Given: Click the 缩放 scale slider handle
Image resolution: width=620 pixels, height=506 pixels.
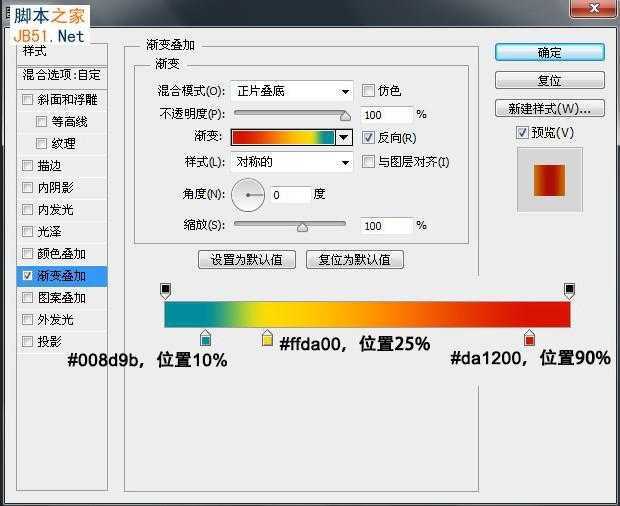Looking at the screenshot, I should pos(302,227).
